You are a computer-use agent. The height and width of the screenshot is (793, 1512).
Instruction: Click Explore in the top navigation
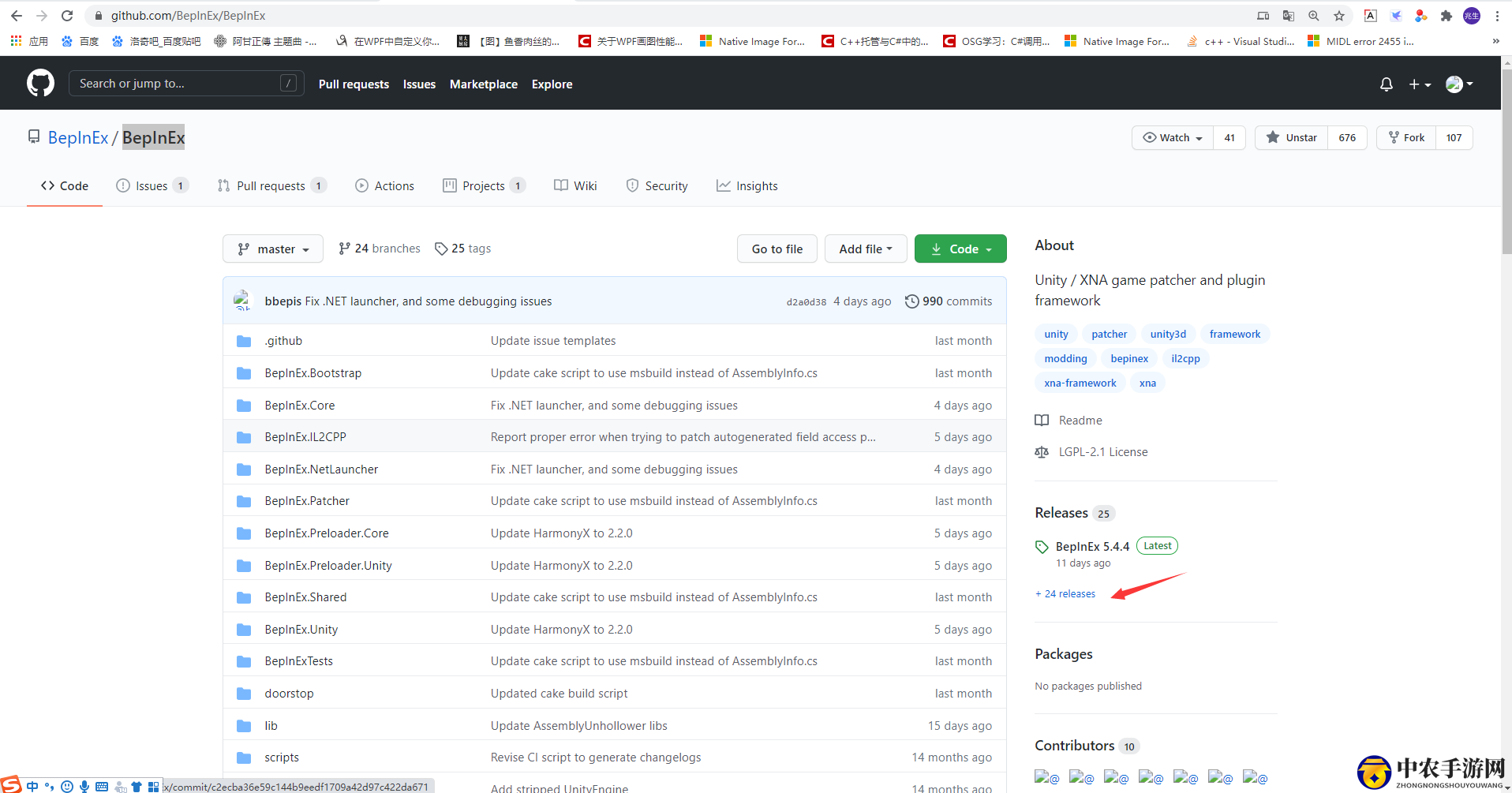point(552,84)
